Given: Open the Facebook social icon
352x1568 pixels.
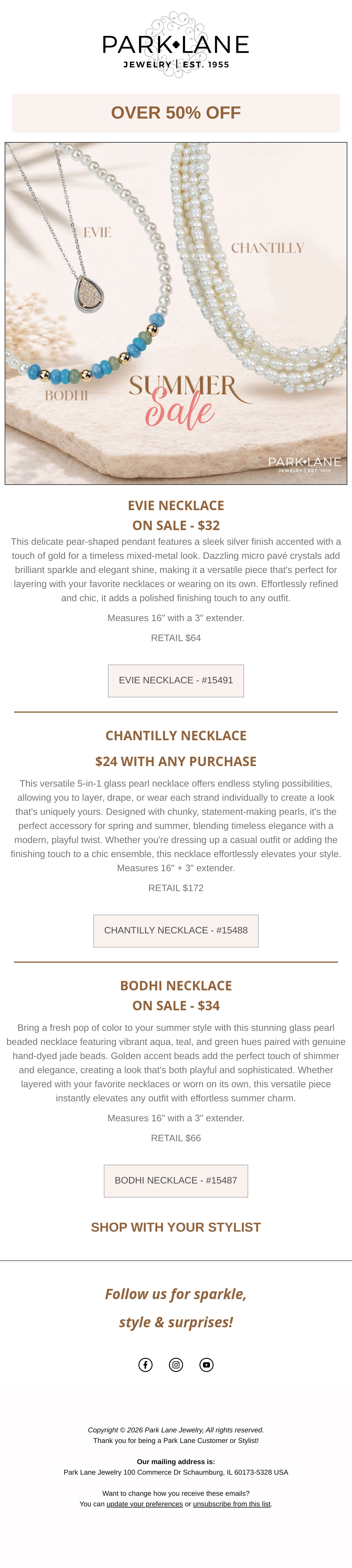Looking at the screenshot, I should [x=145, y=1365].
